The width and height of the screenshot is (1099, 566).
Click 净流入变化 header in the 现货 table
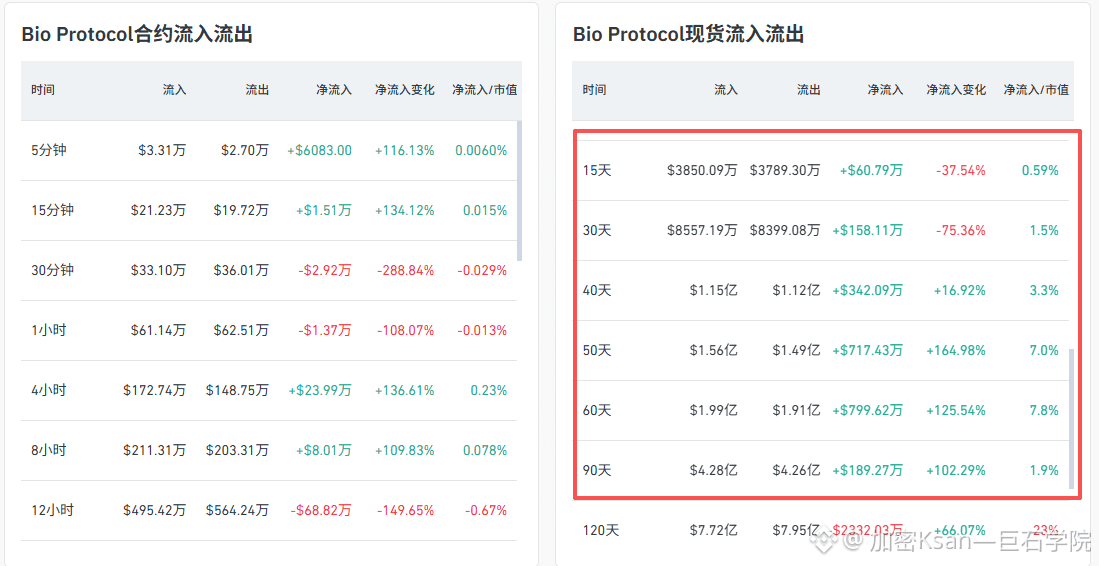(x=956, y=90)
